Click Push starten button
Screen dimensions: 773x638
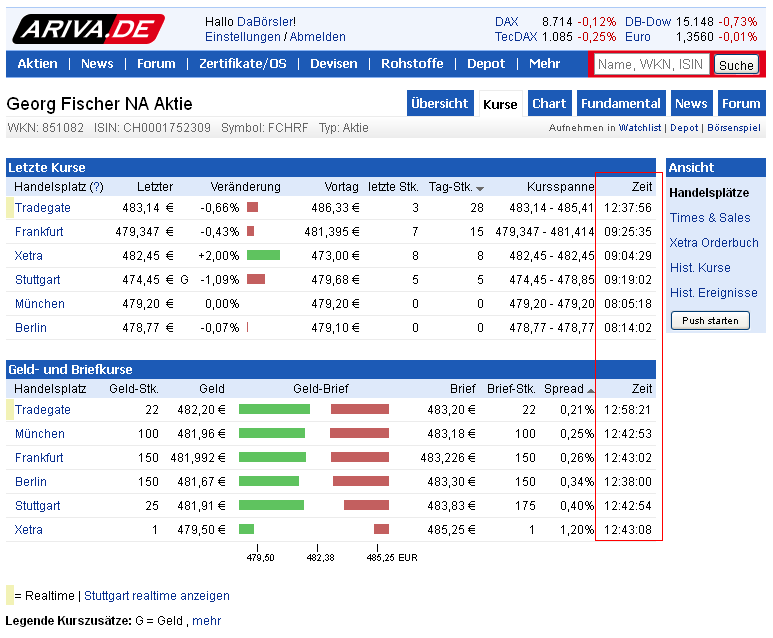[x=710, y=320]
